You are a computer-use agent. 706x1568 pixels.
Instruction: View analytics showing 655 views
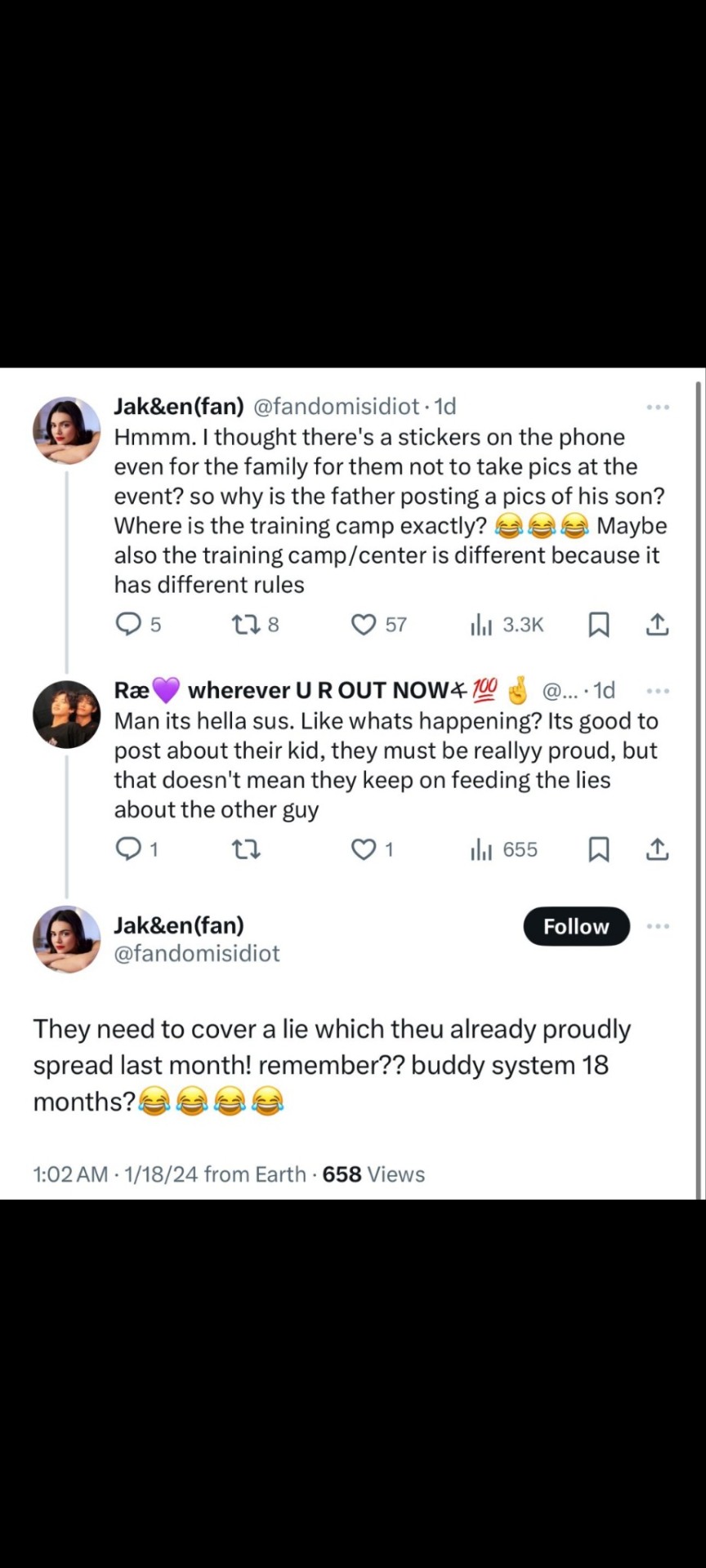click(481, 851)
